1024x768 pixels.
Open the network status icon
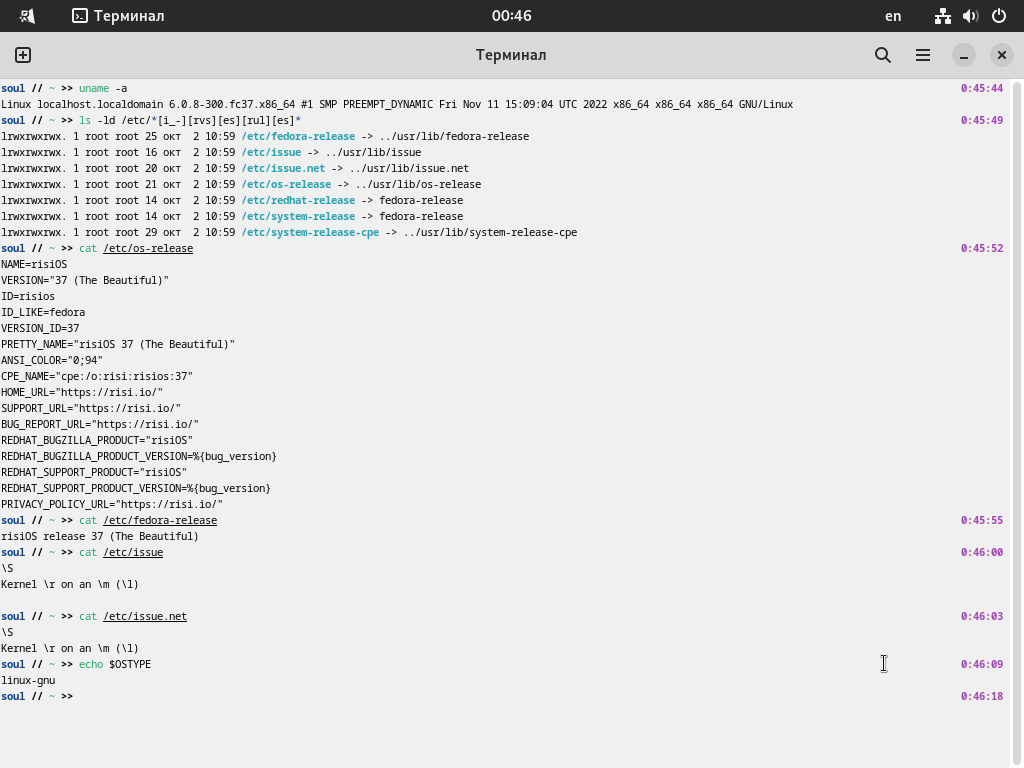coord(942,16)
